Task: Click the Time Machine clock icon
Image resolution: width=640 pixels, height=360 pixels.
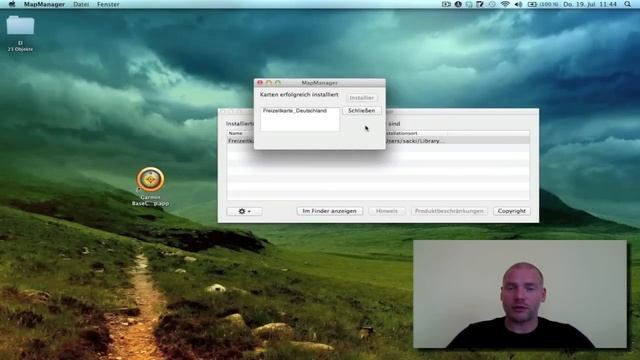Action: [x=492, y=4]
